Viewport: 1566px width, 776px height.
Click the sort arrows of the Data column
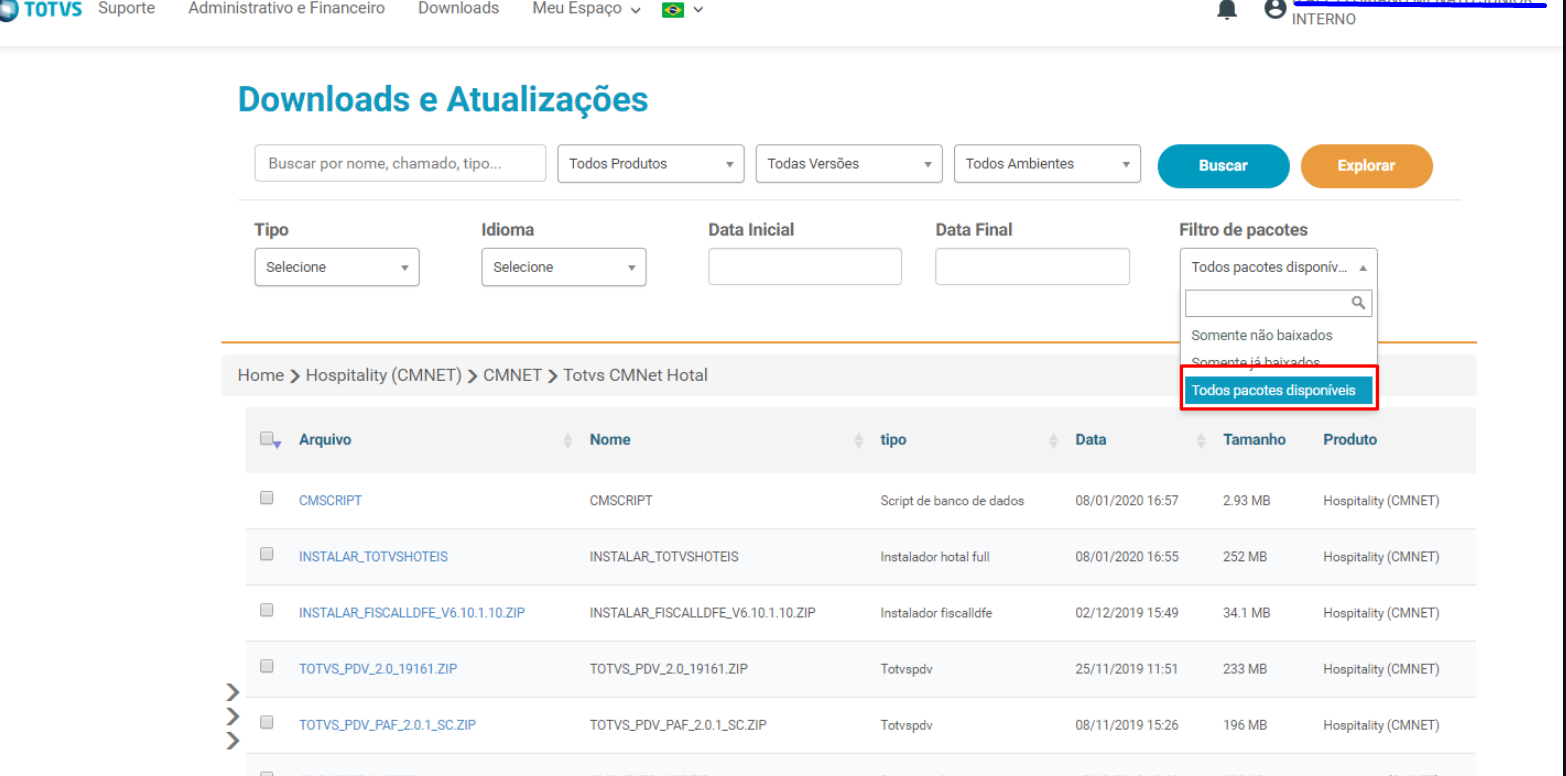tap(1201, 440)
